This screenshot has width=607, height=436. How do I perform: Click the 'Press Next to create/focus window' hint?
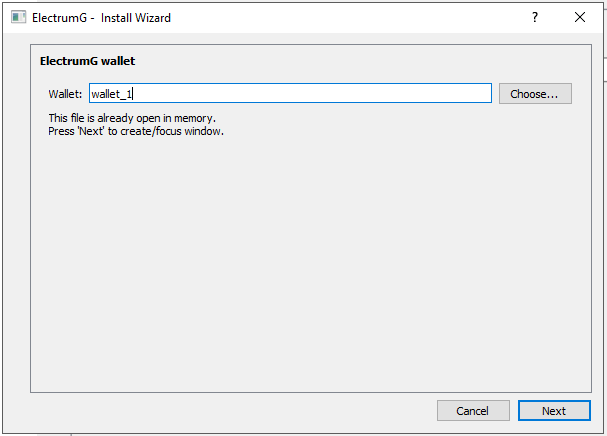[x=136, y=131]
